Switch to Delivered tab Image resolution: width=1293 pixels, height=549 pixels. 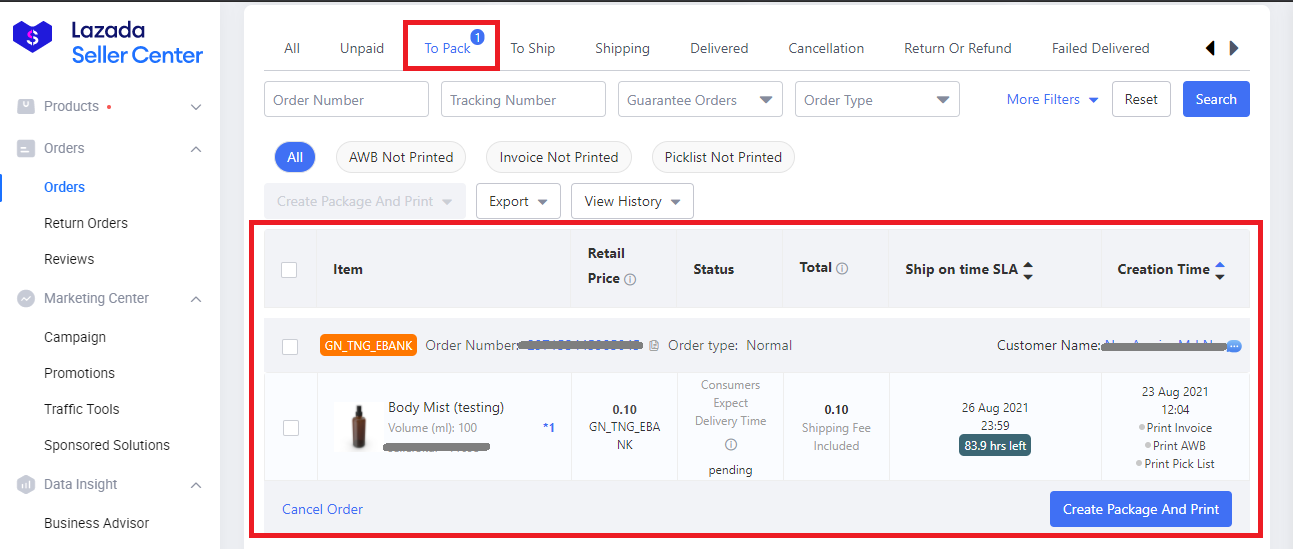719,48
